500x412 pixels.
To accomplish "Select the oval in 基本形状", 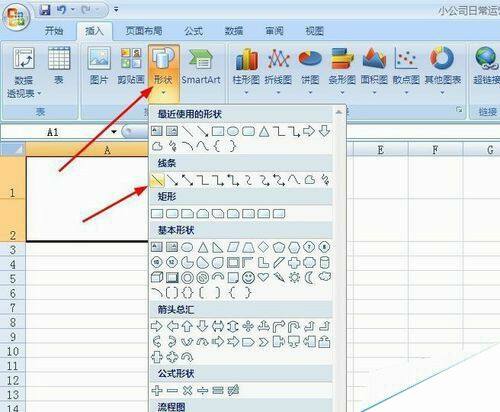I will point(187,247).
